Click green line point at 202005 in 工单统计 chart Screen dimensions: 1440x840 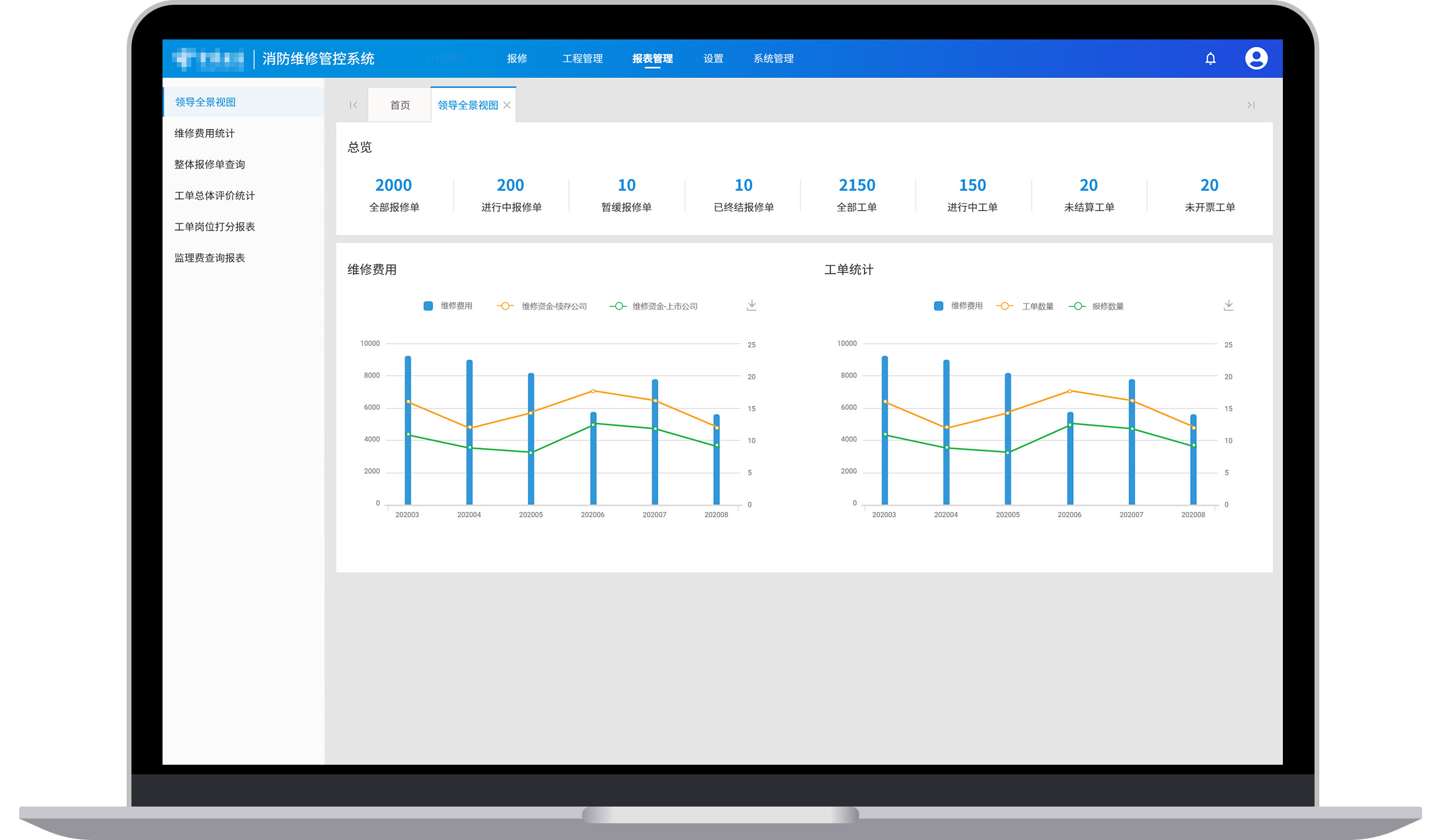pos(1007,453)
